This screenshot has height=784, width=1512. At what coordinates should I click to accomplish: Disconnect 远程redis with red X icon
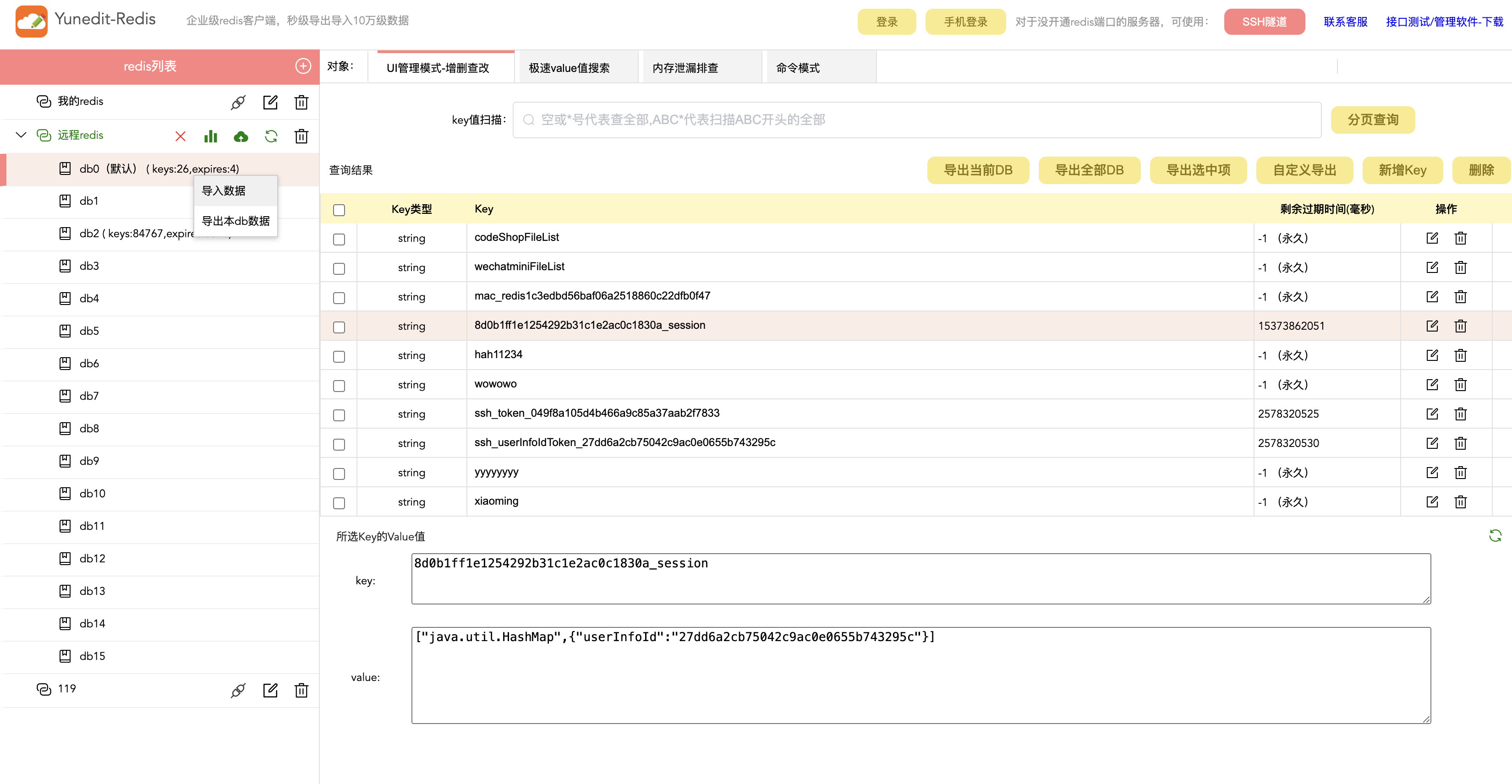(180, 136)
